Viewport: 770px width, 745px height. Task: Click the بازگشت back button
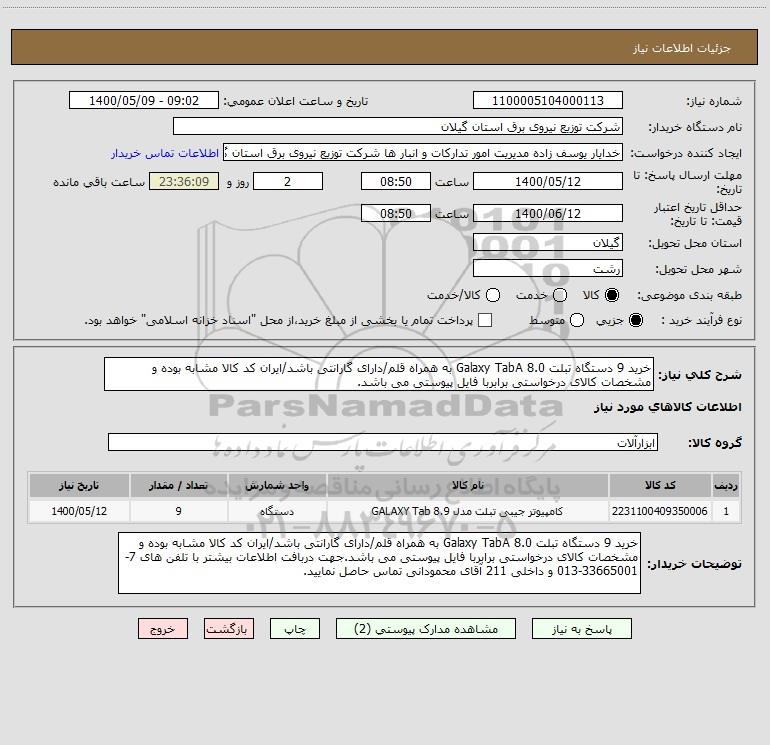(x=229, y=629)
